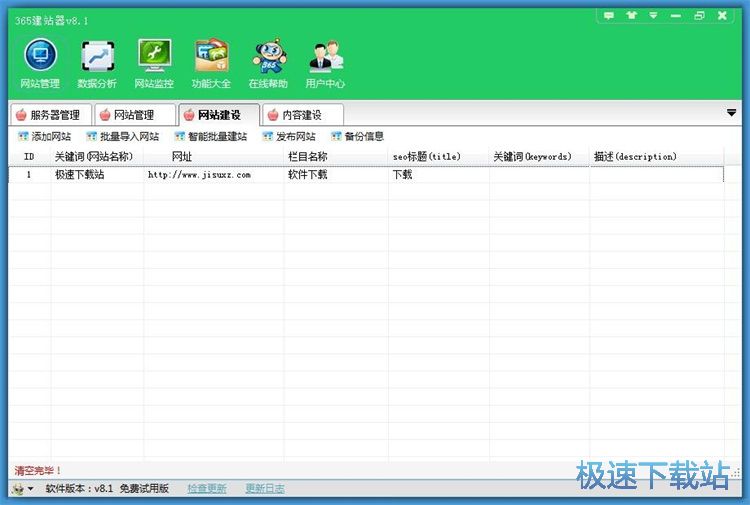Sort by 关键词(keywords) column header
The image size is (750, 505).
coord(539,157)
